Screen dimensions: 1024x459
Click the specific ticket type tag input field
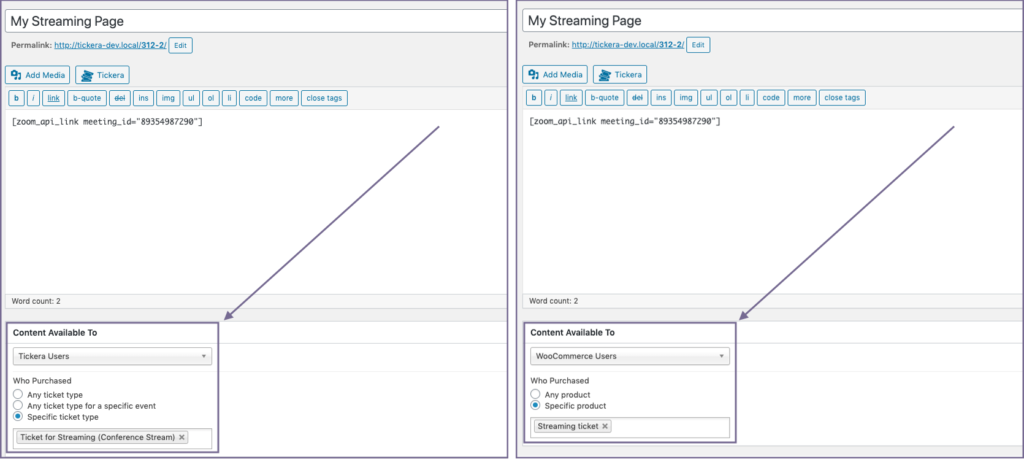(x=112, y=439)
